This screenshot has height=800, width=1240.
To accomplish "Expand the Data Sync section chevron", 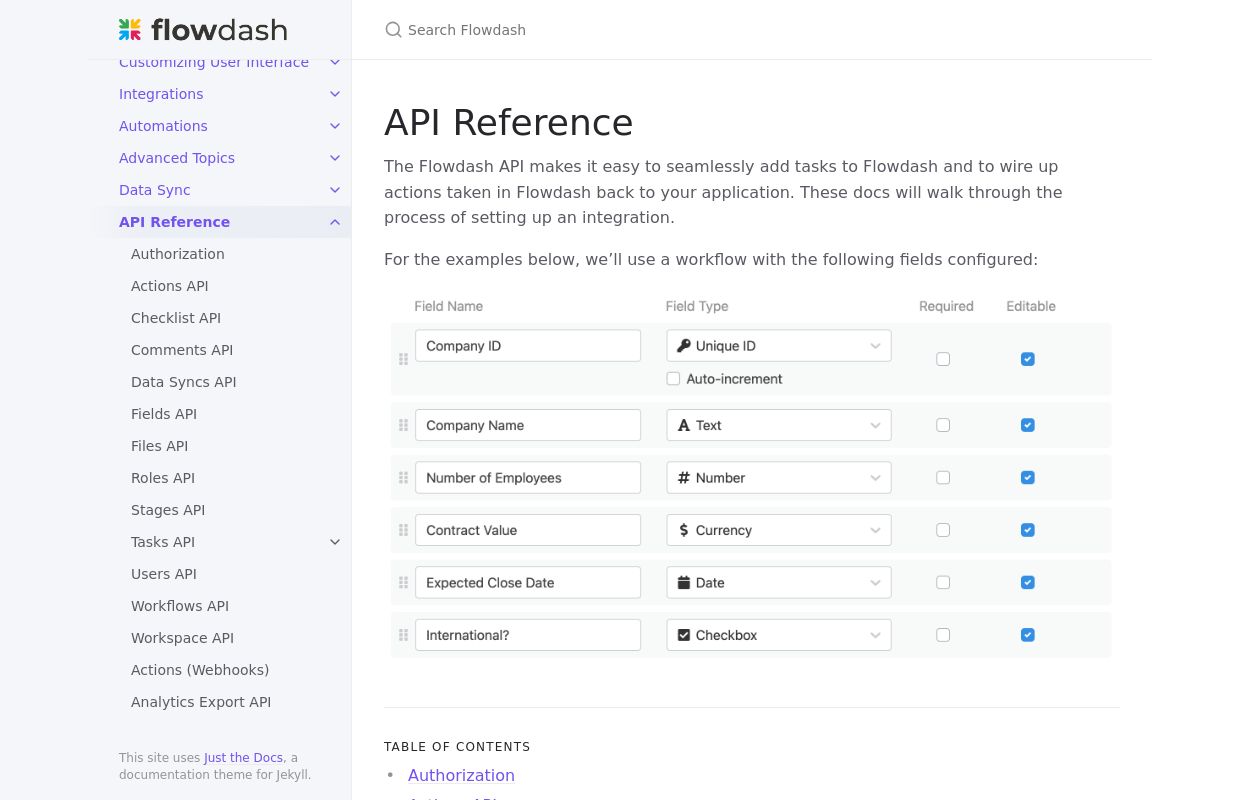I will pos(335,190).
